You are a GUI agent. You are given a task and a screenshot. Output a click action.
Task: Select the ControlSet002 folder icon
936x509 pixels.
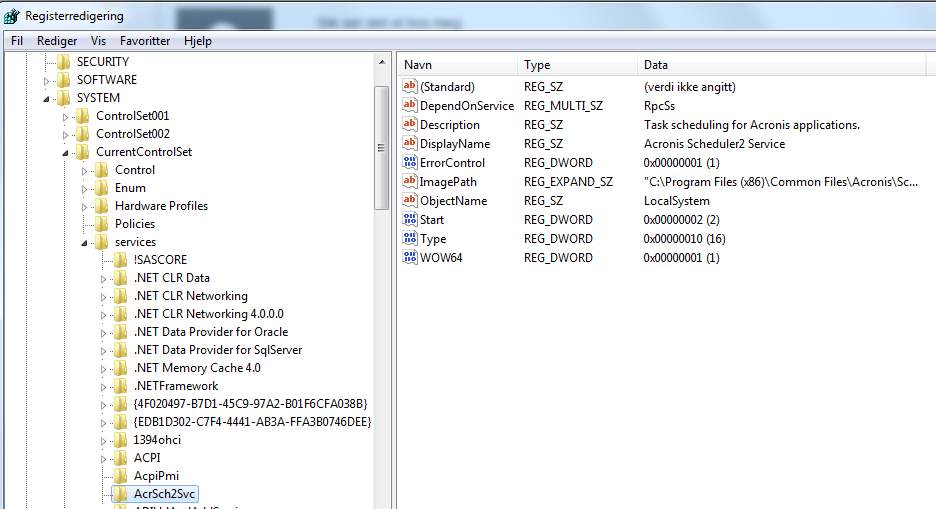tap(83, 134)
